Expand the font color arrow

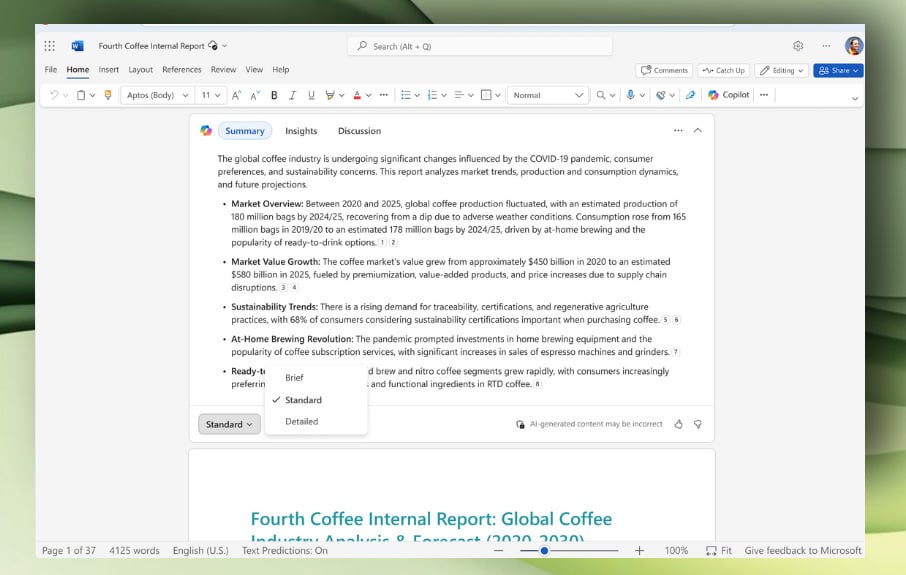pos(369,95)
